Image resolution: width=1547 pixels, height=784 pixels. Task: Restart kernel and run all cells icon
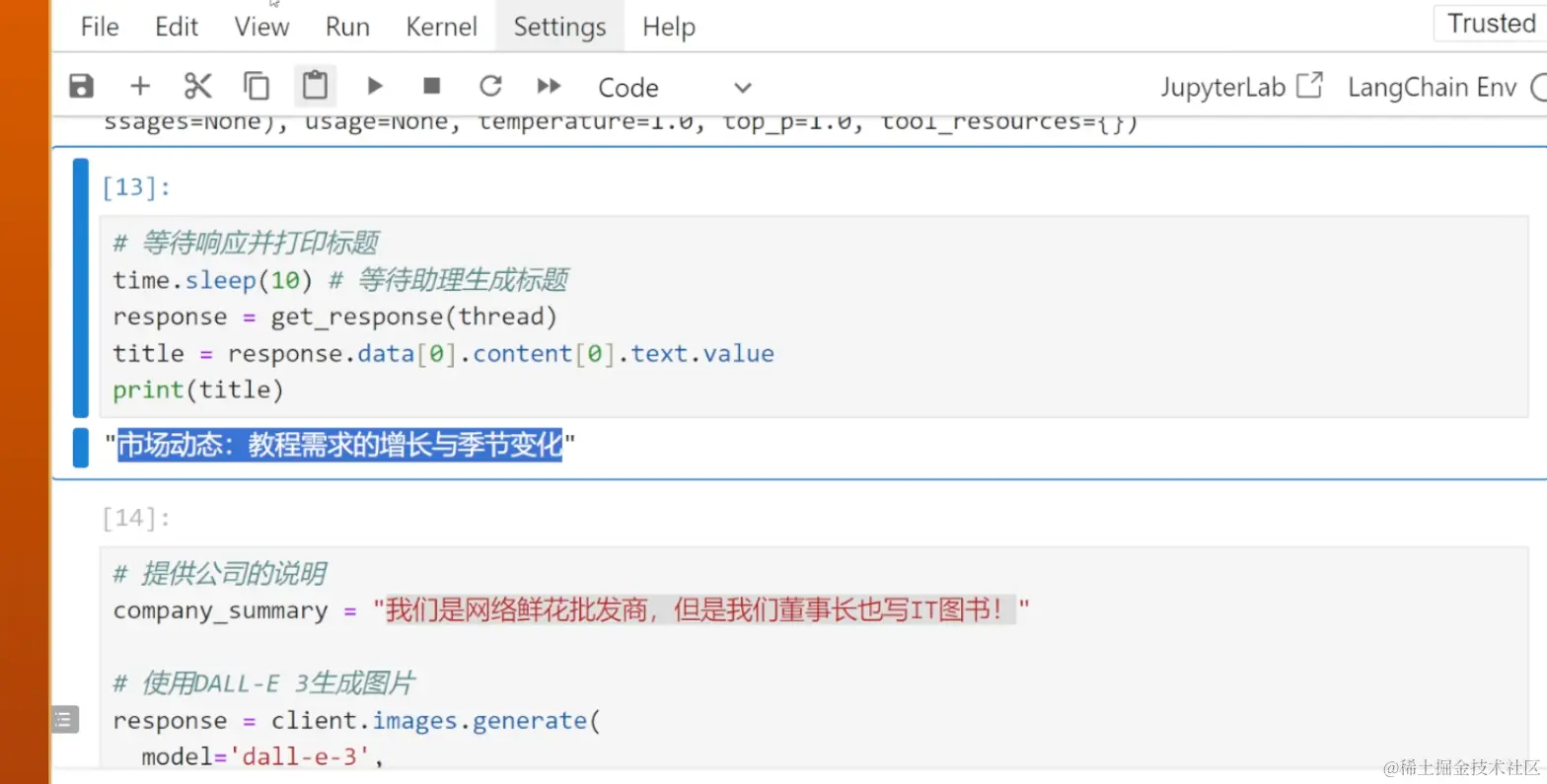click(549, 87)
